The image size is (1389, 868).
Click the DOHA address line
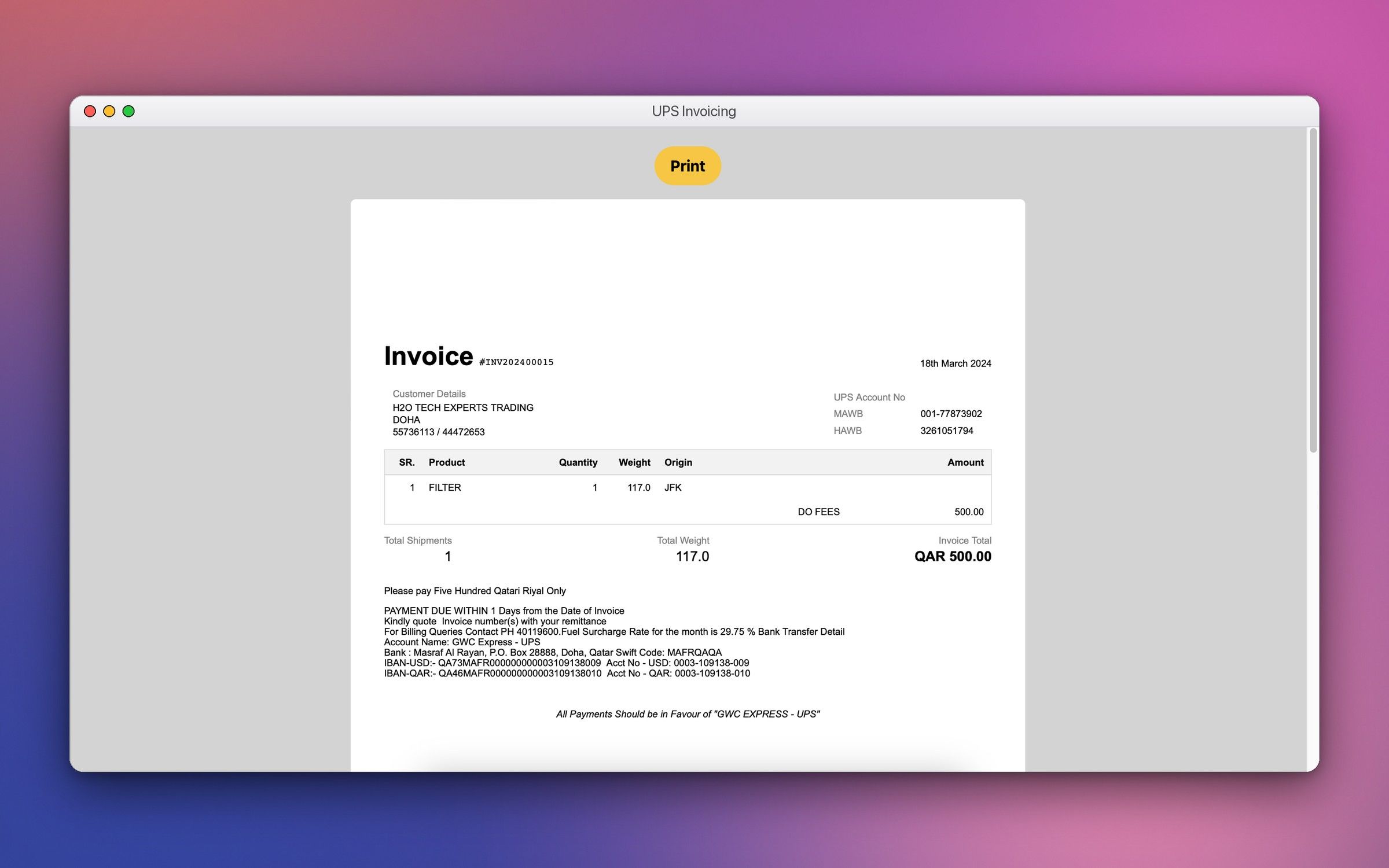pyautogui.click(x=406, y=420)
